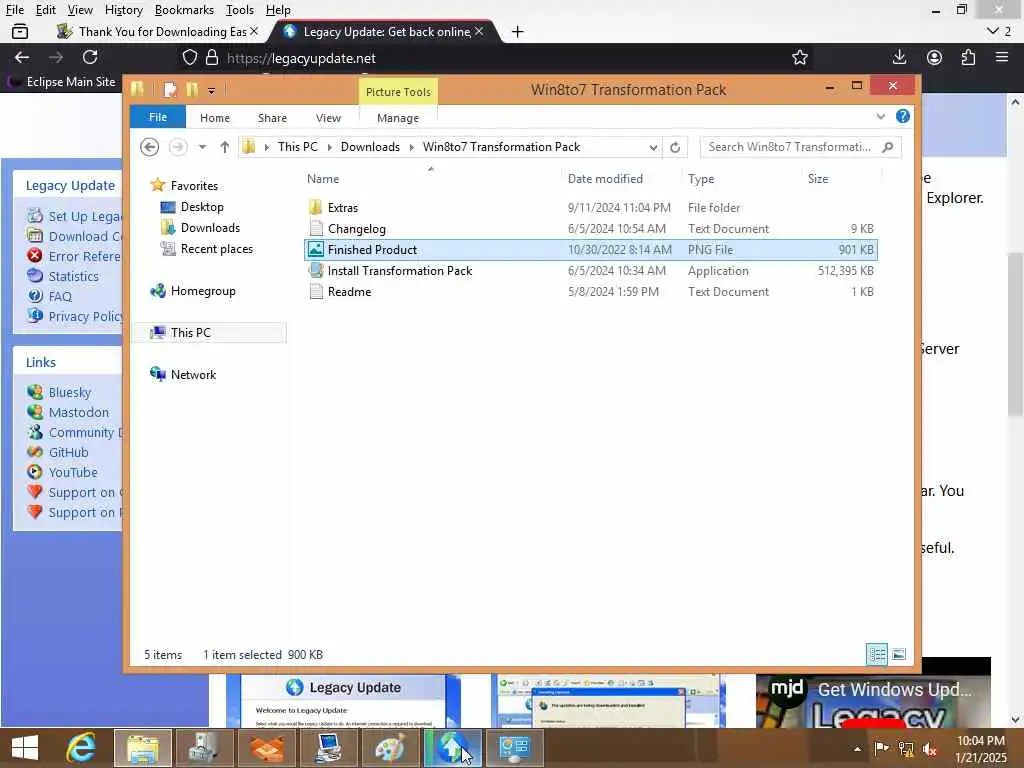Open the Mastodon link
The image size is (1024, 768).
pyautogui.click(x=78, y=412)
